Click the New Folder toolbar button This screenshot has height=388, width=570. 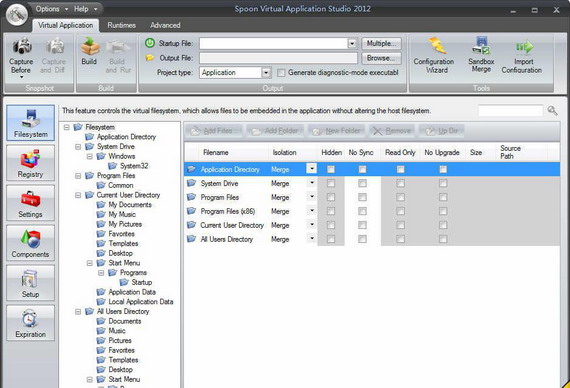[337, 131]
